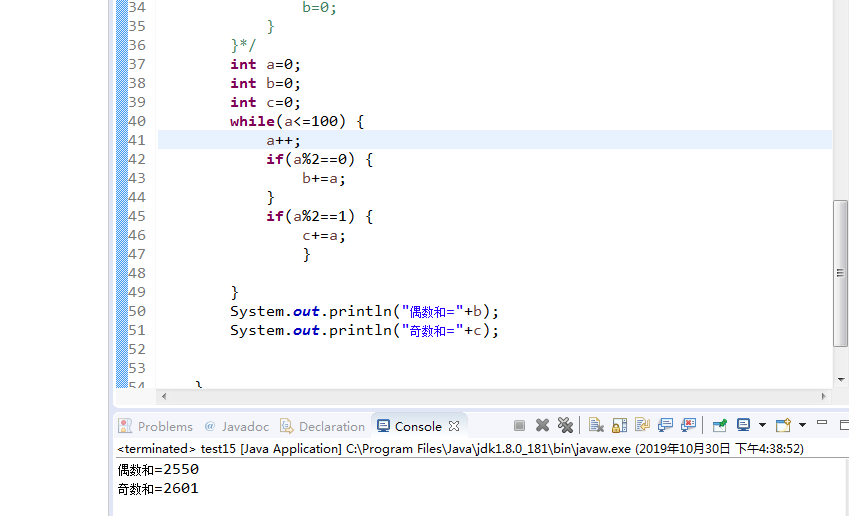
Task: Click the editor vertical scrollbar thumb
Action: tap(840, 273)
